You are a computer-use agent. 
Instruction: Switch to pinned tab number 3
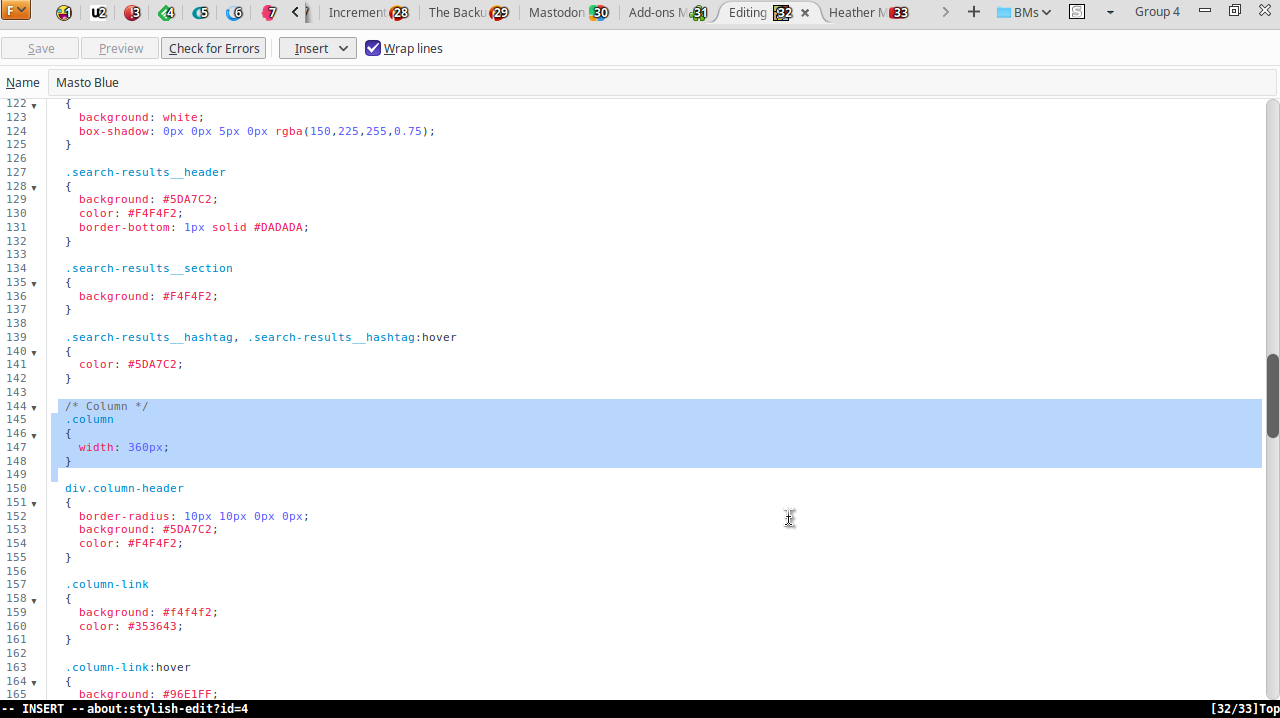click(x=132, y=13)
